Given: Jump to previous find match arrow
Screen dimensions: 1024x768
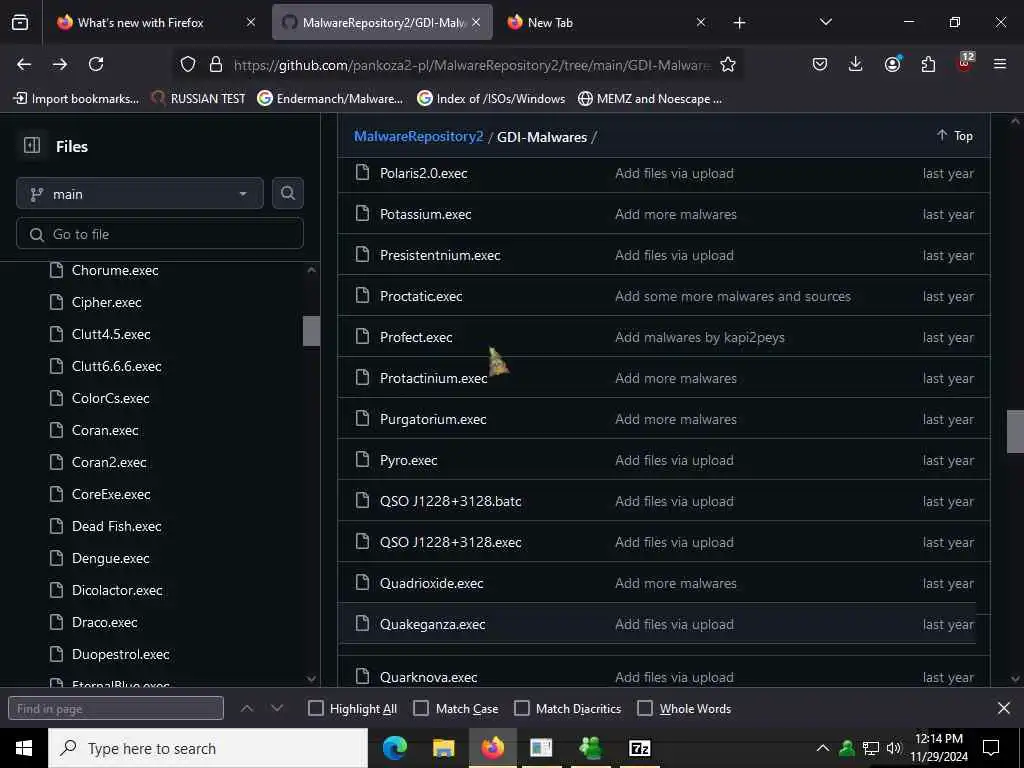Looking at the screenshot, I should 247,708.
